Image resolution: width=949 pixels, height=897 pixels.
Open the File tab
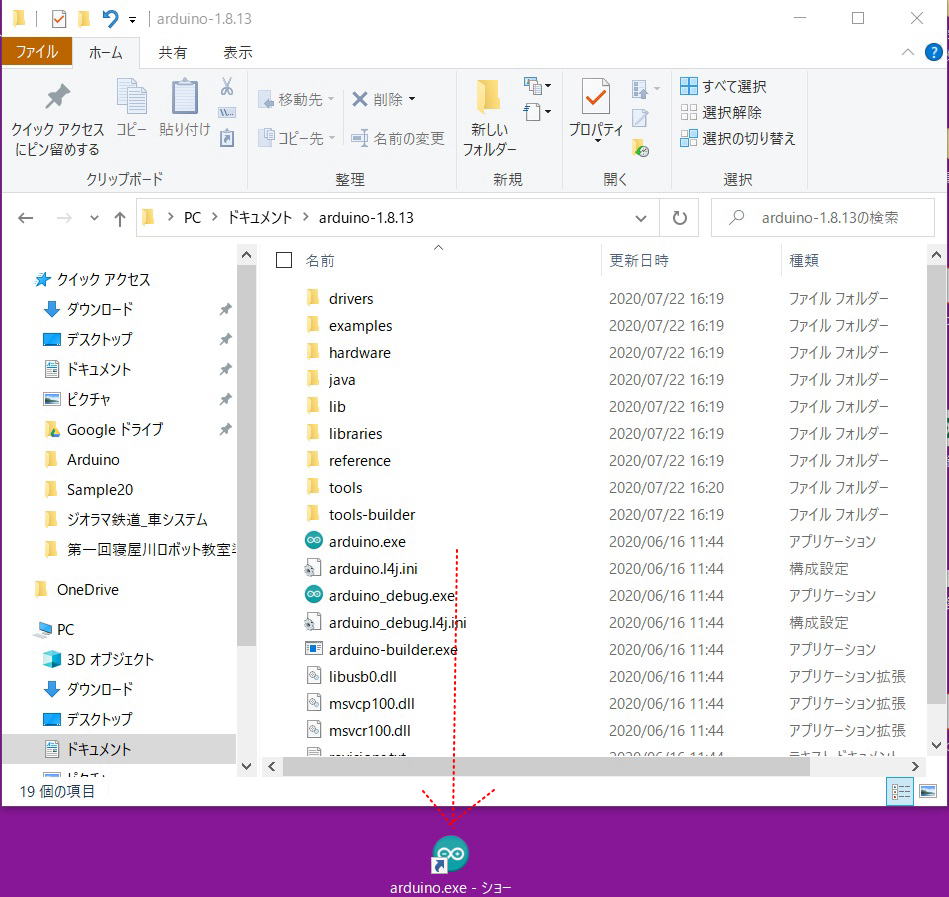click(x=37, y=52)
